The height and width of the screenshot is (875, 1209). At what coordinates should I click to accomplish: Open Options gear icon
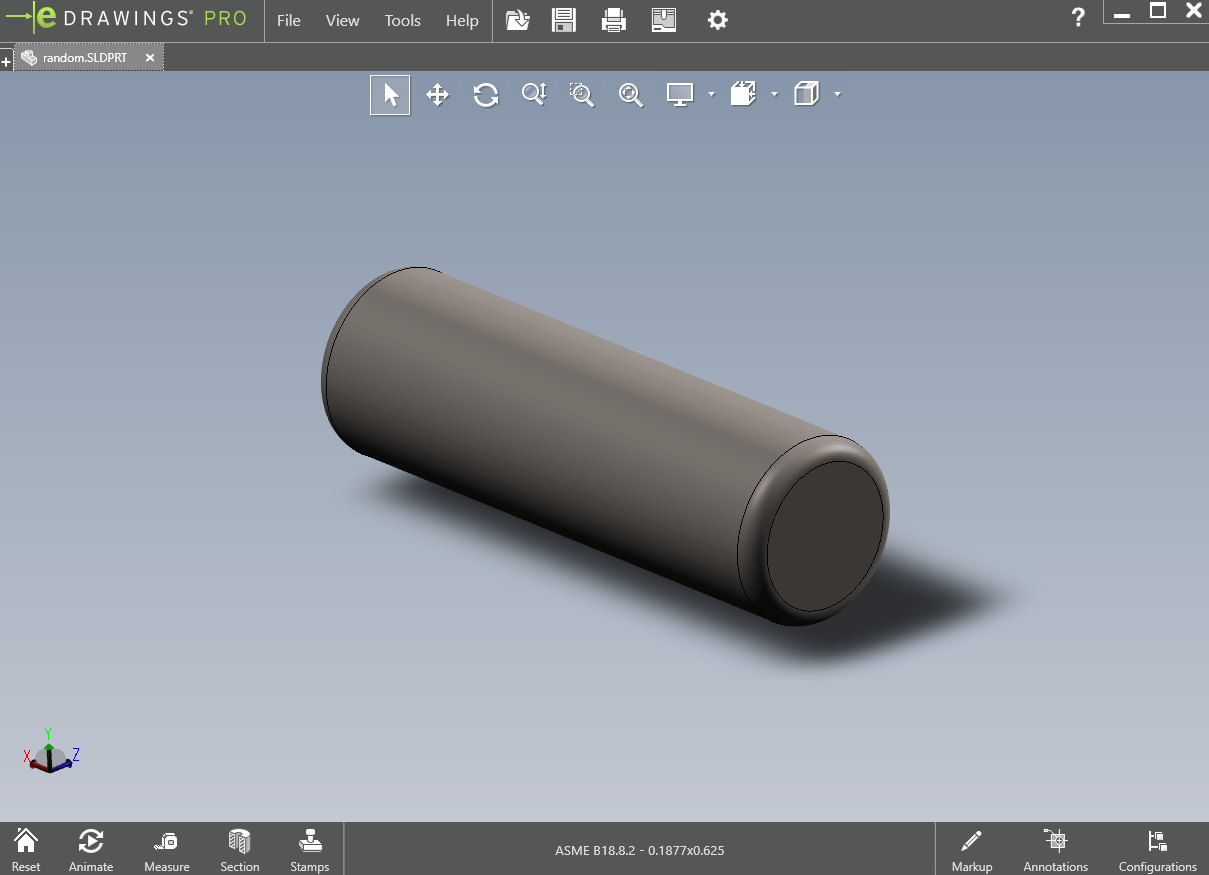717,20
